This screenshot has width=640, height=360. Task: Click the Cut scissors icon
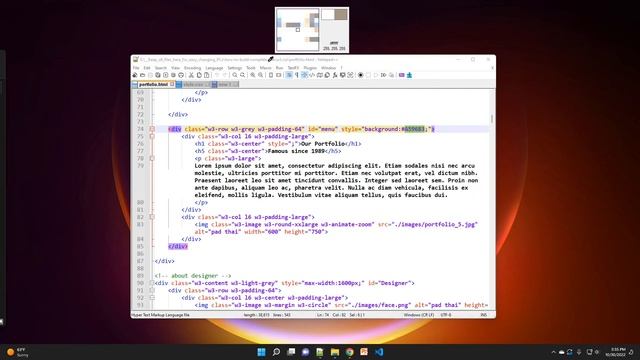[191, 75]
